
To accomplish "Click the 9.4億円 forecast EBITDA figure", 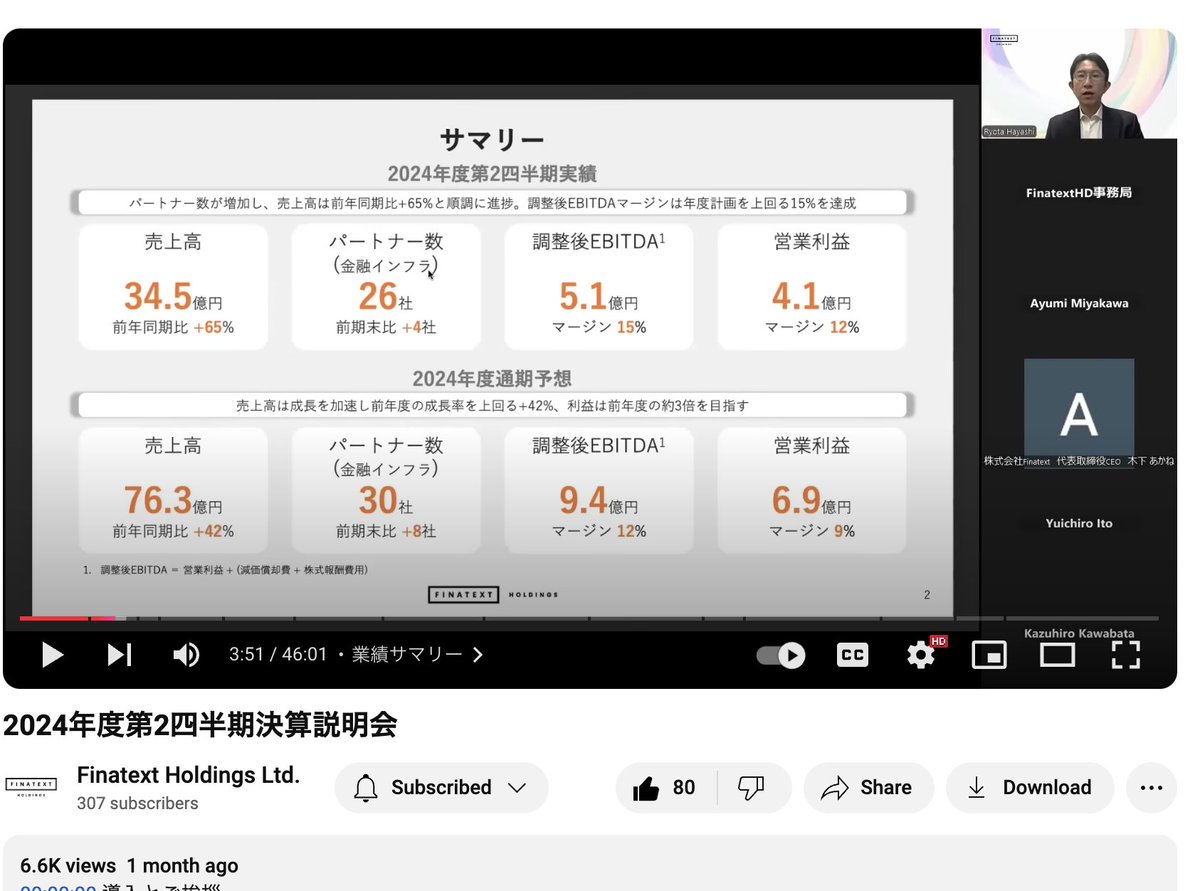I will [598, 500].
